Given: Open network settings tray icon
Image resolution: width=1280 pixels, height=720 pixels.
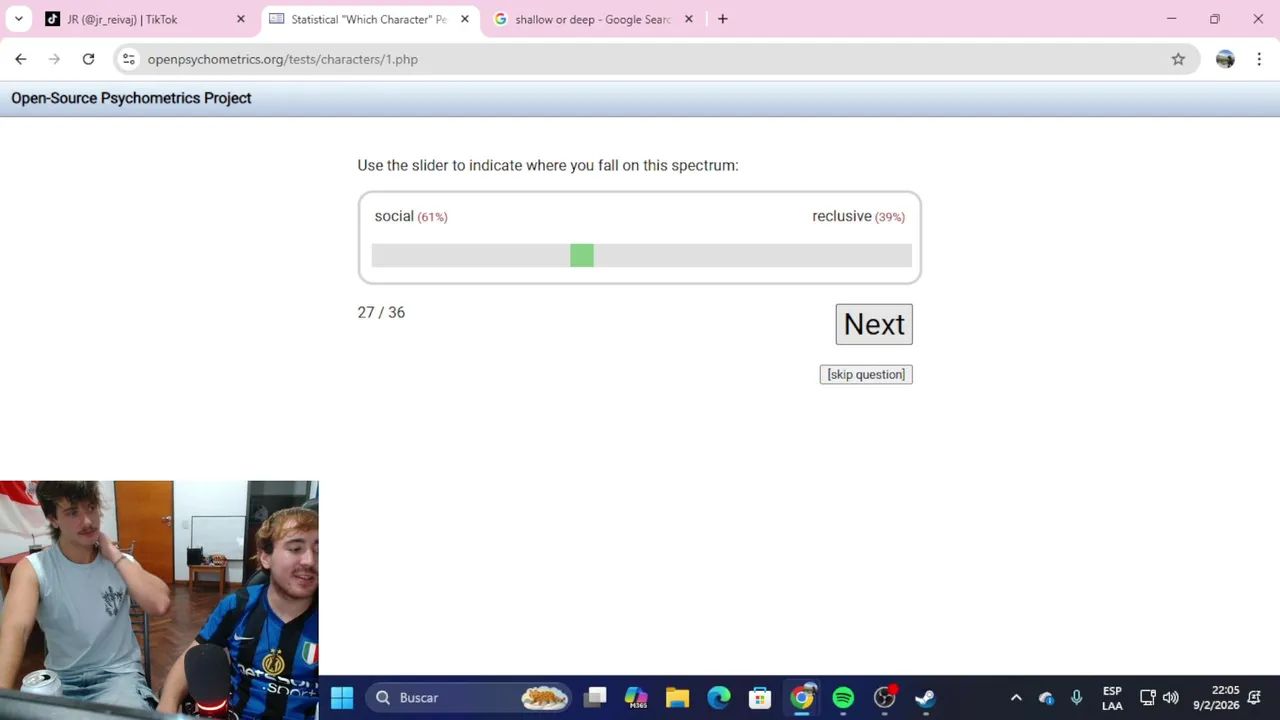Looking at the screenshot, I should (1148, 698).
